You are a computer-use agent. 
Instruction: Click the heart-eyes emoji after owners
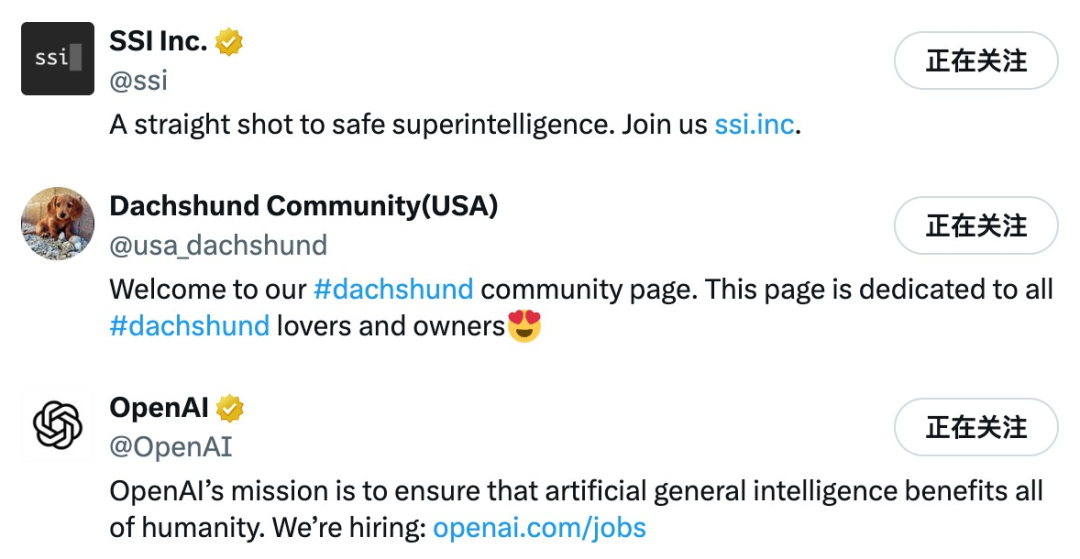pos(524,326)
